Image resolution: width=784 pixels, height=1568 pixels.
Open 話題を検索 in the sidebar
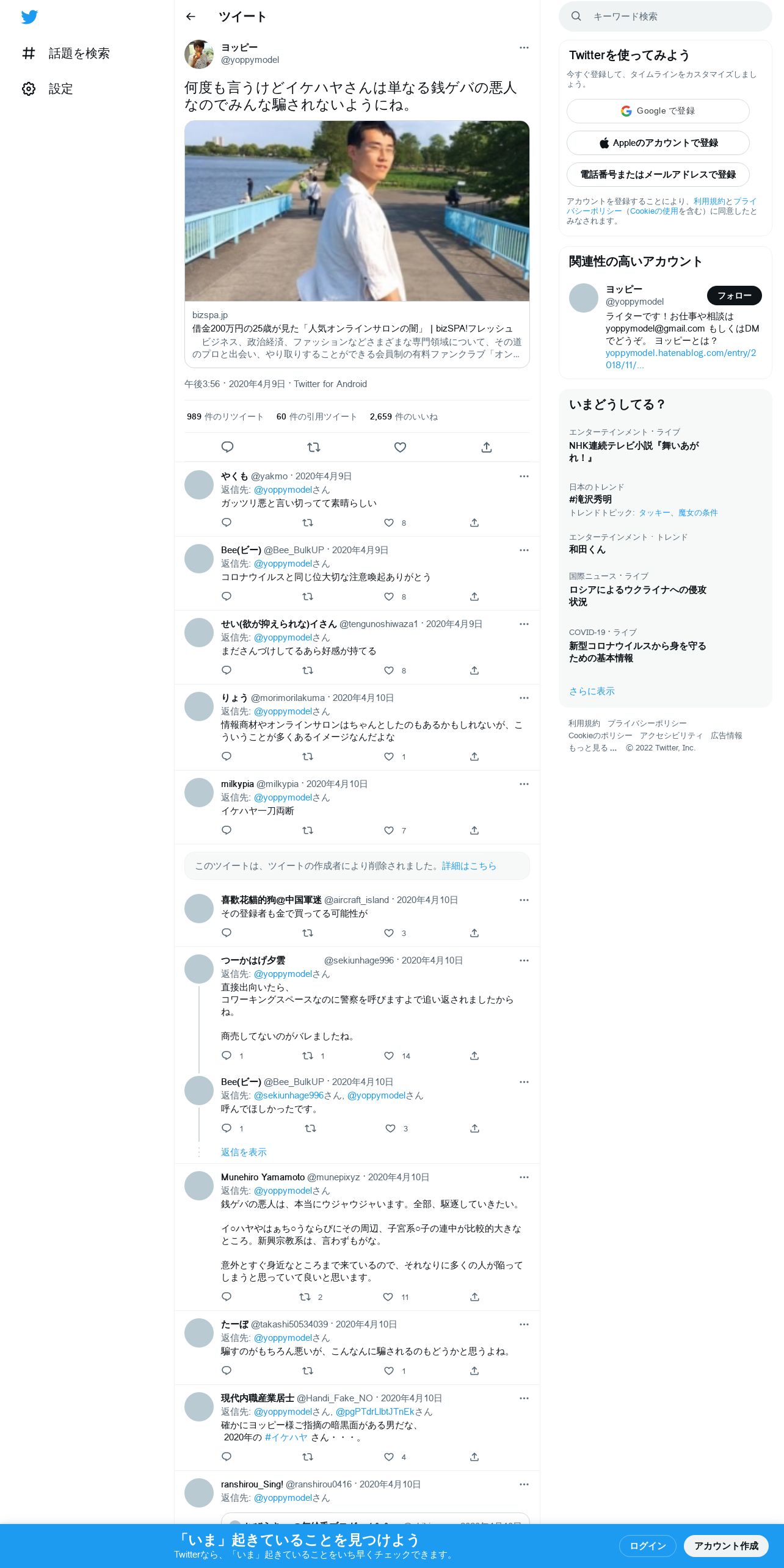coord(66,53)
